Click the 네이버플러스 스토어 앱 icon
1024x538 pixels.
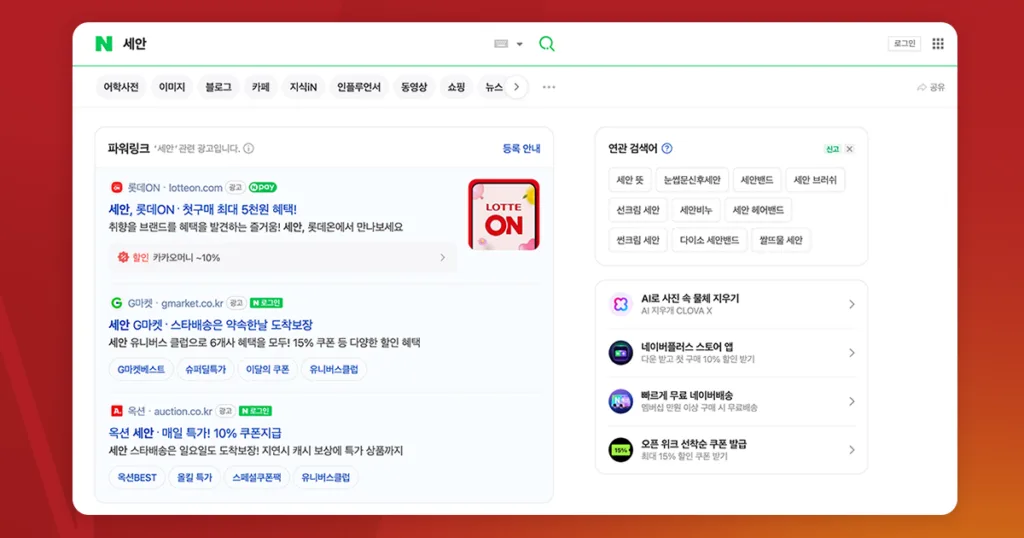(x=620, y=353)
